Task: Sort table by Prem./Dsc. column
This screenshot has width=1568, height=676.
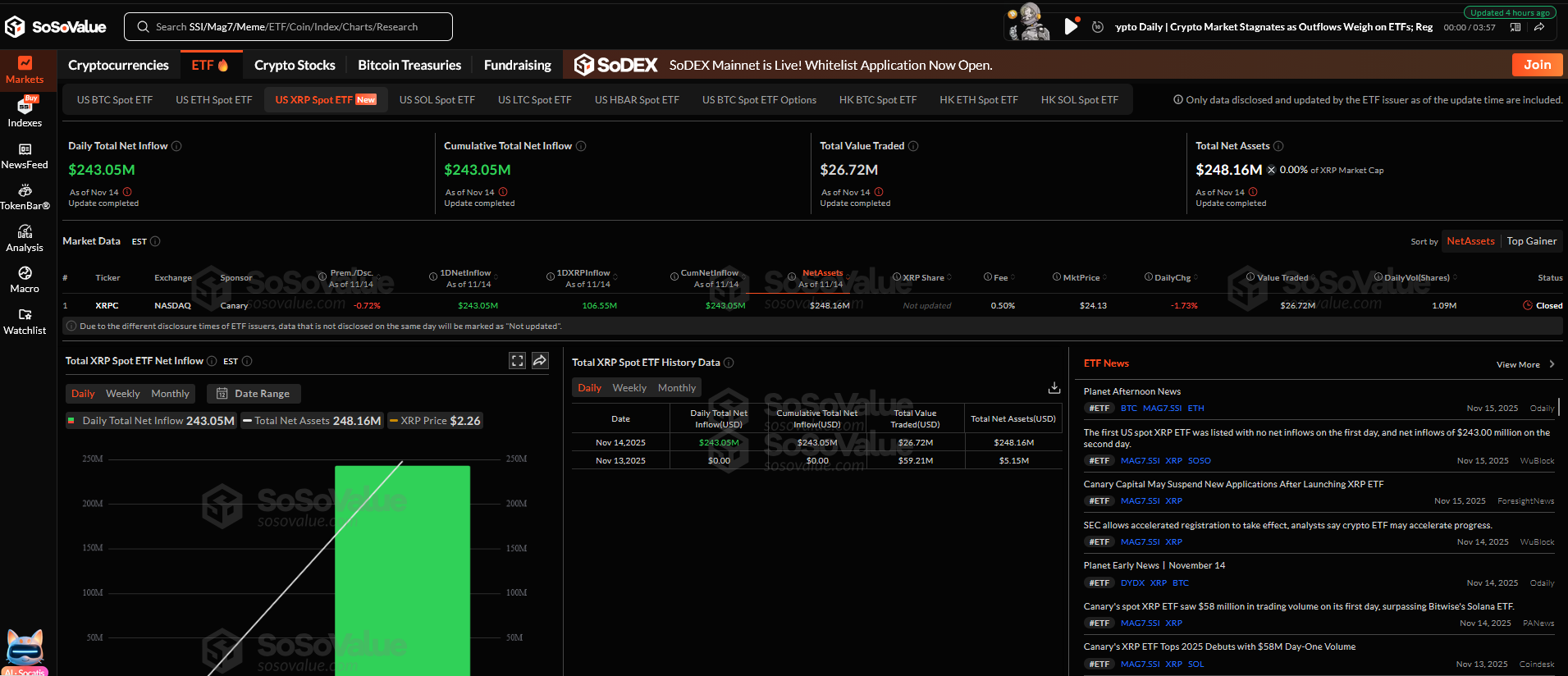Action: point(351,278)
